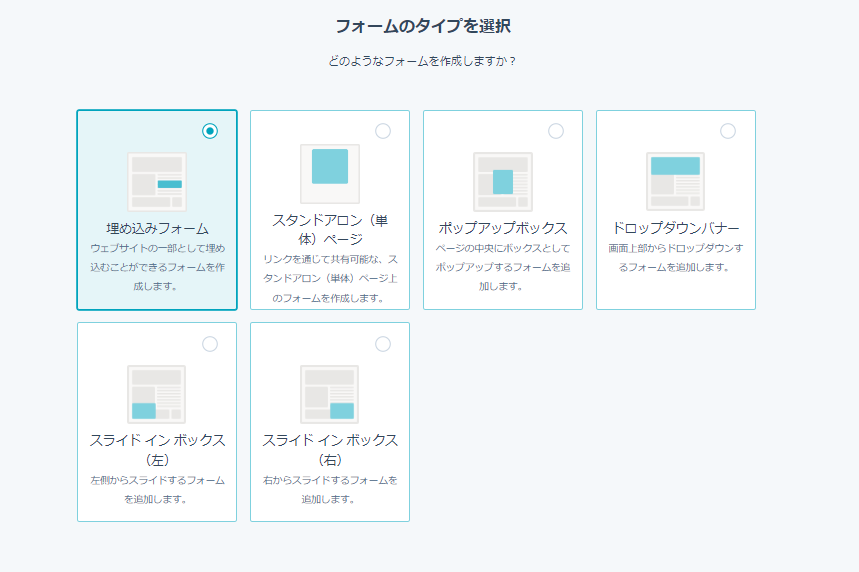
Task: Click the スライド イン ボックス（左） title
Action: (x=157, y=450)
